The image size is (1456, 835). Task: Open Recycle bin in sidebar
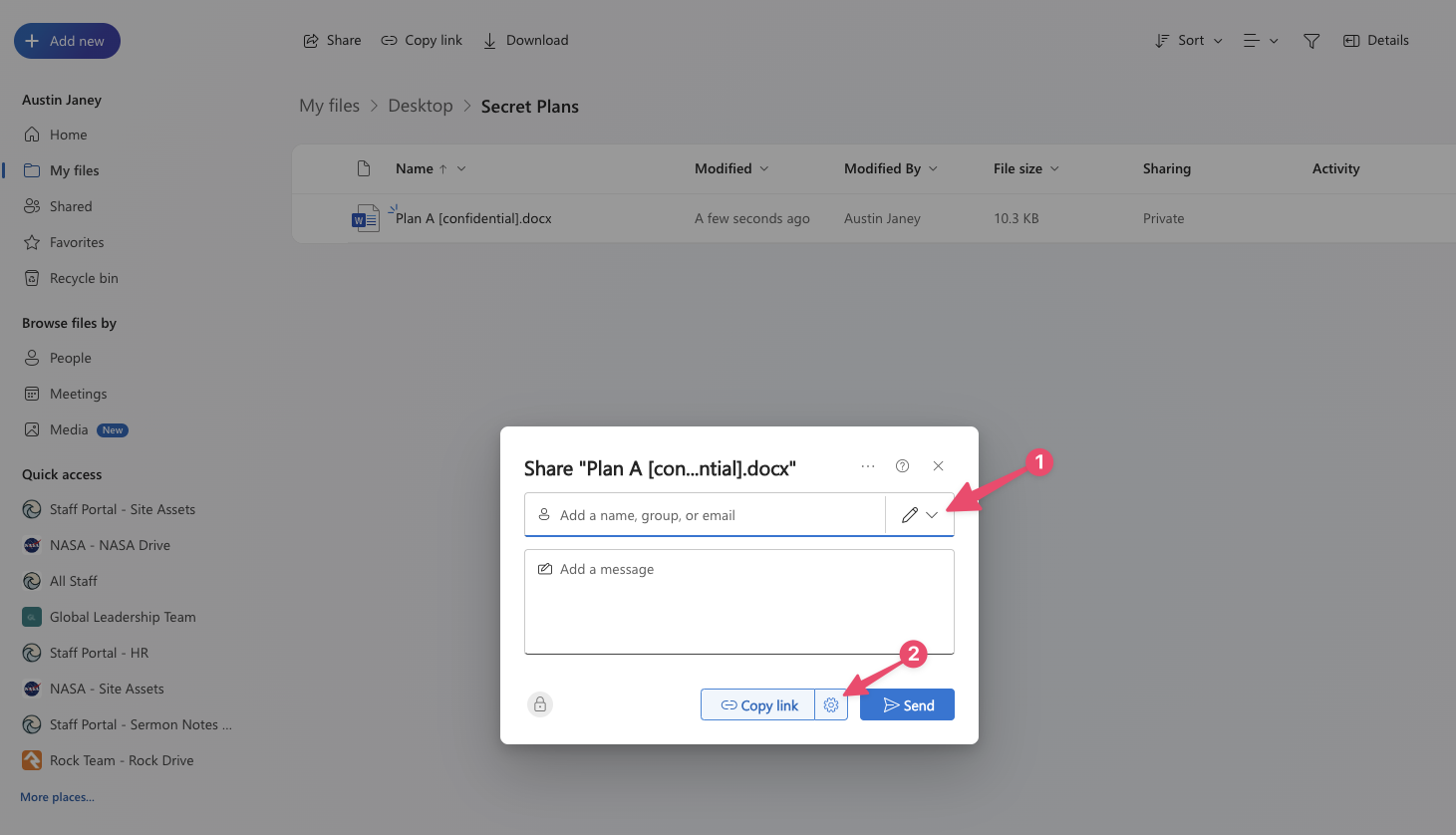[x=84, y=278]
